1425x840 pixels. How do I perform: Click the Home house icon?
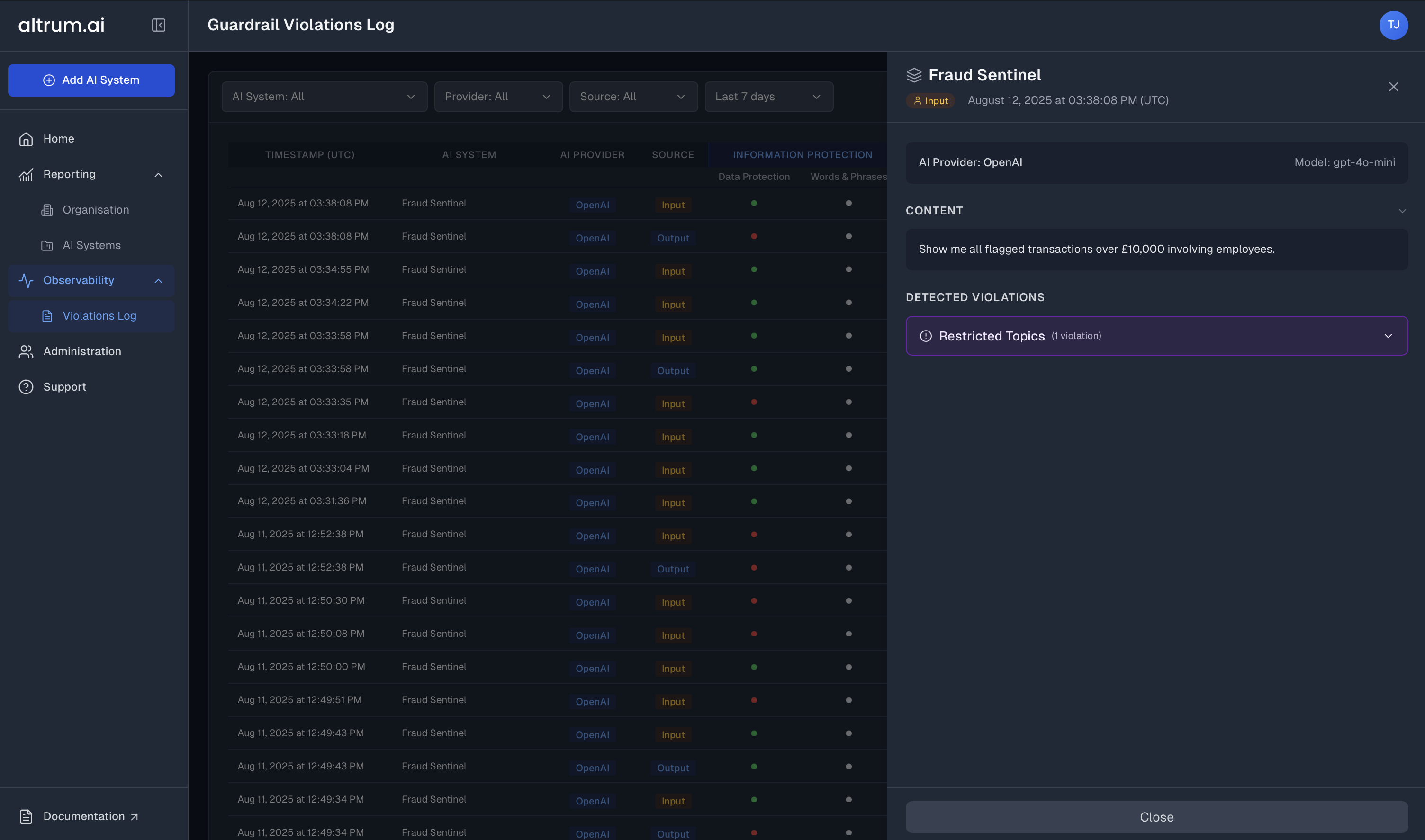click(x=26, y=139)
